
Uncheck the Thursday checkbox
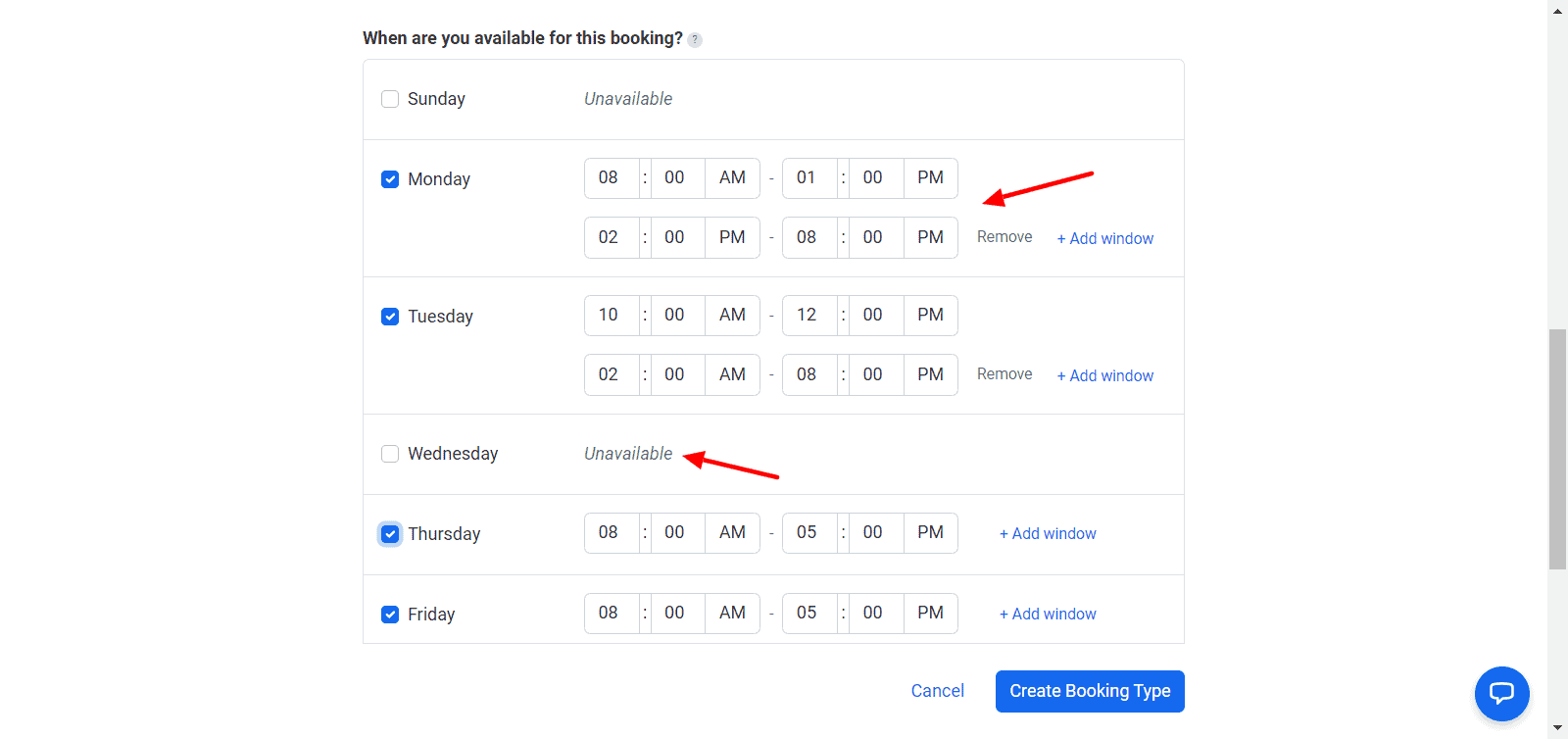[390, 534]
